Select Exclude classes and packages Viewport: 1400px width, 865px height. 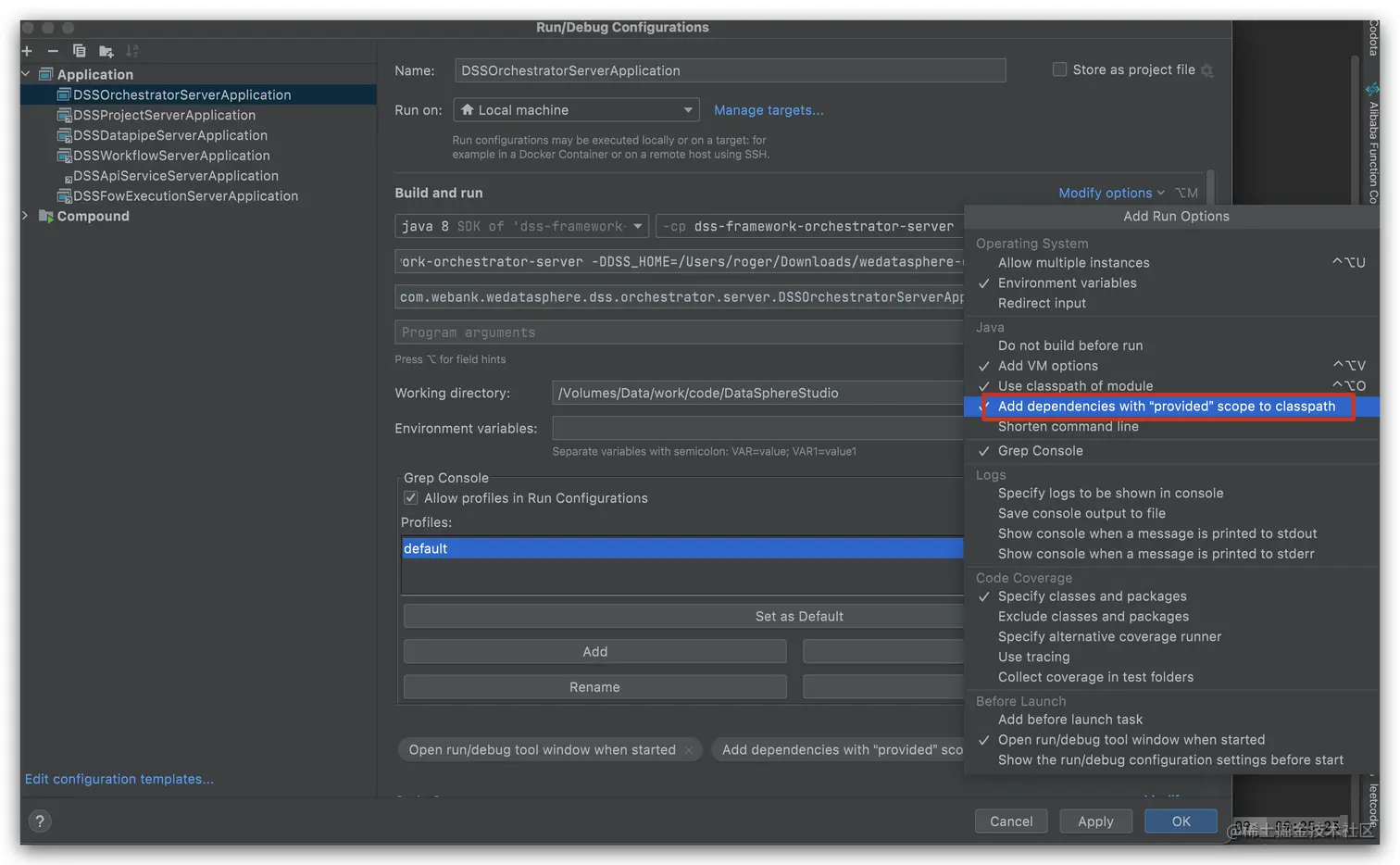click(1093, 617)
